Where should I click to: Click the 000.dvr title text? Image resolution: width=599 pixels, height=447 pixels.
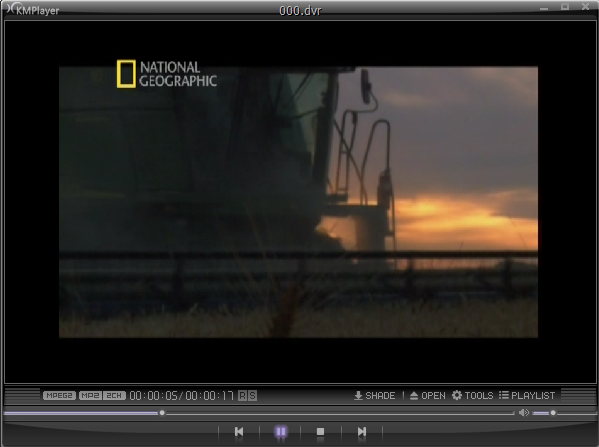point(300,11)
